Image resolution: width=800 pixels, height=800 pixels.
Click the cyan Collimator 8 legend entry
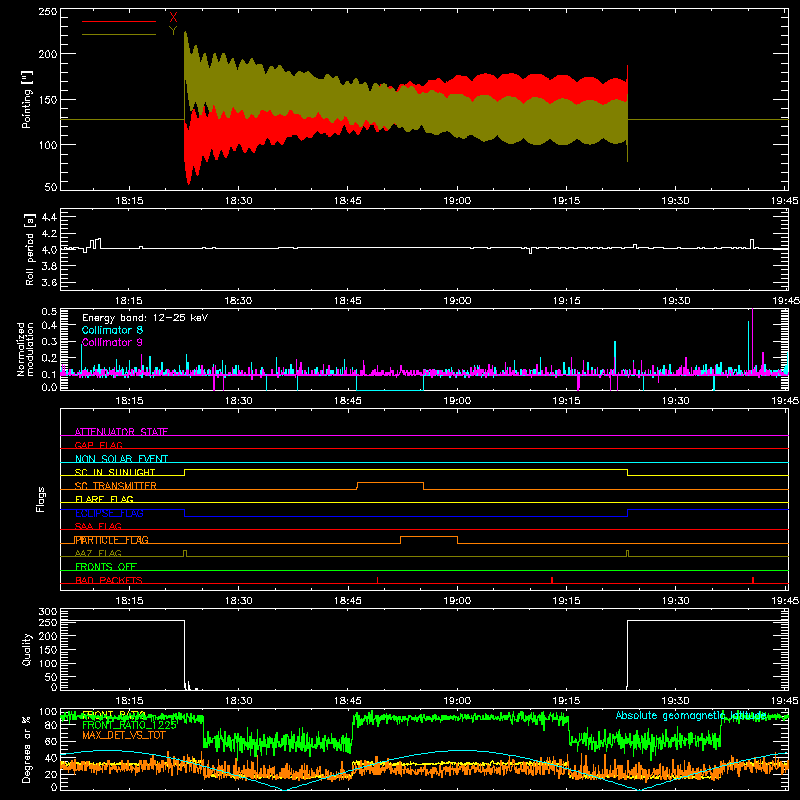pyautogui.click(x=112, y=330)
